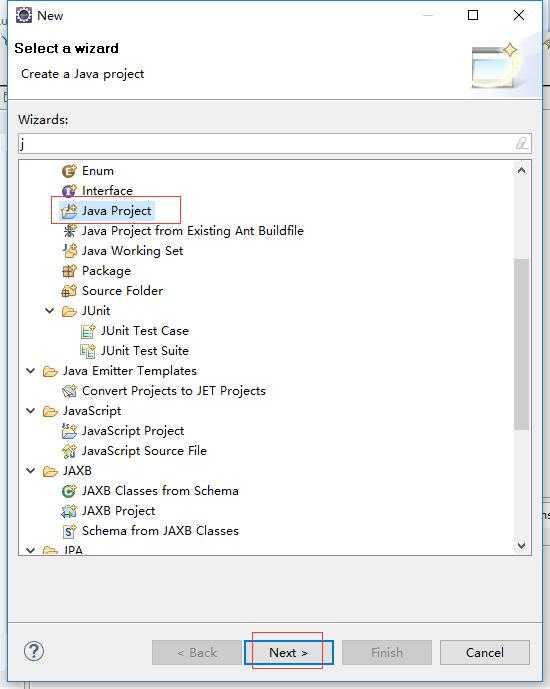Click the Java Working Set icon

click(69, 251)
